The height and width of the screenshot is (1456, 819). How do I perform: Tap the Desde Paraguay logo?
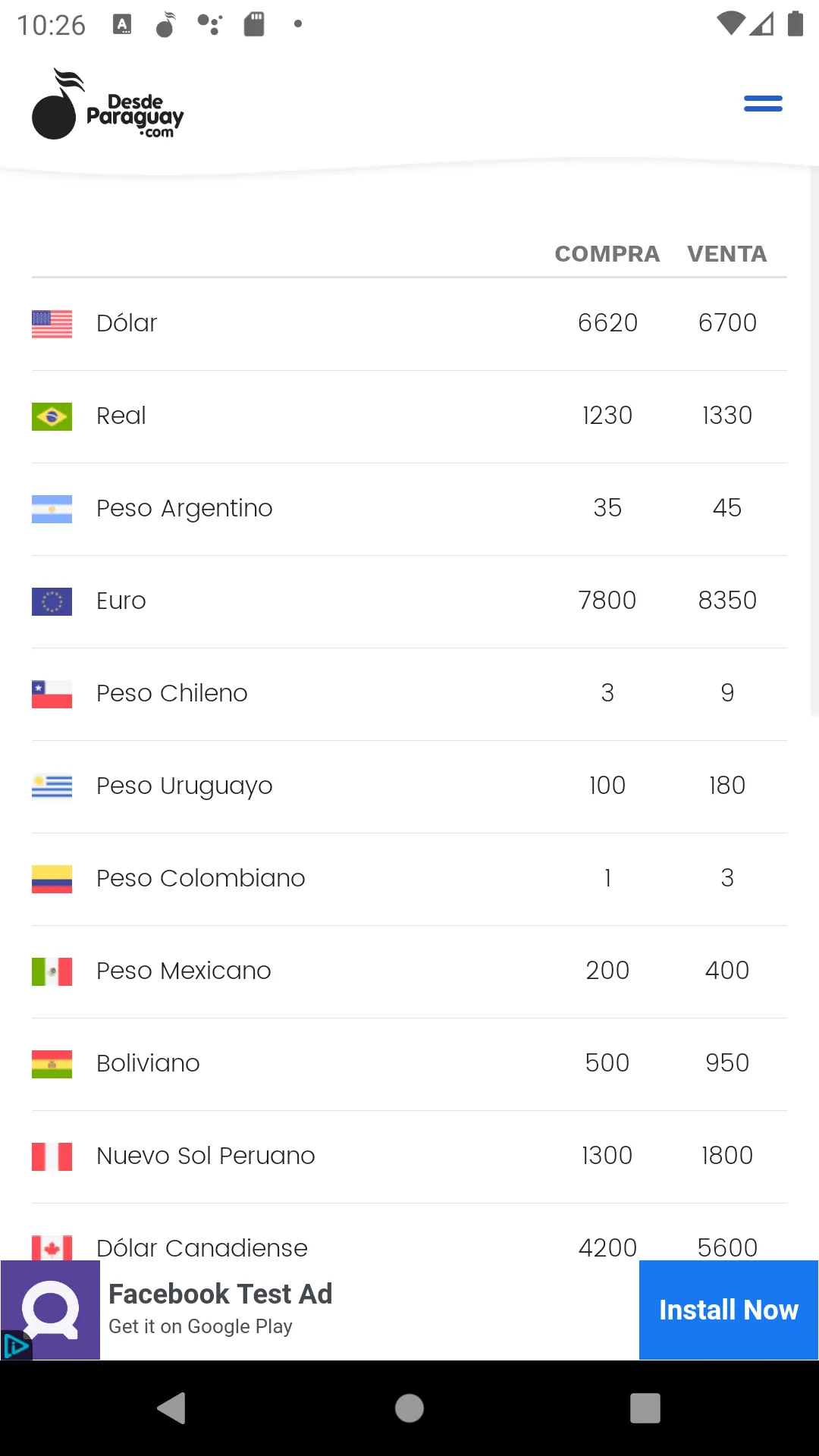pos(108,104)
